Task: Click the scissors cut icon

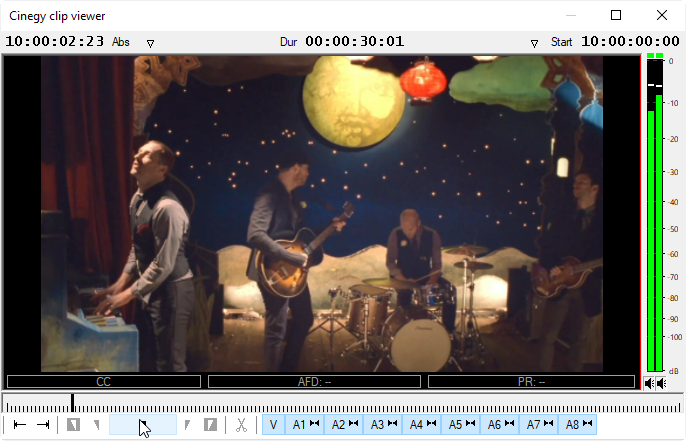Action: click(x=241, y=425)
